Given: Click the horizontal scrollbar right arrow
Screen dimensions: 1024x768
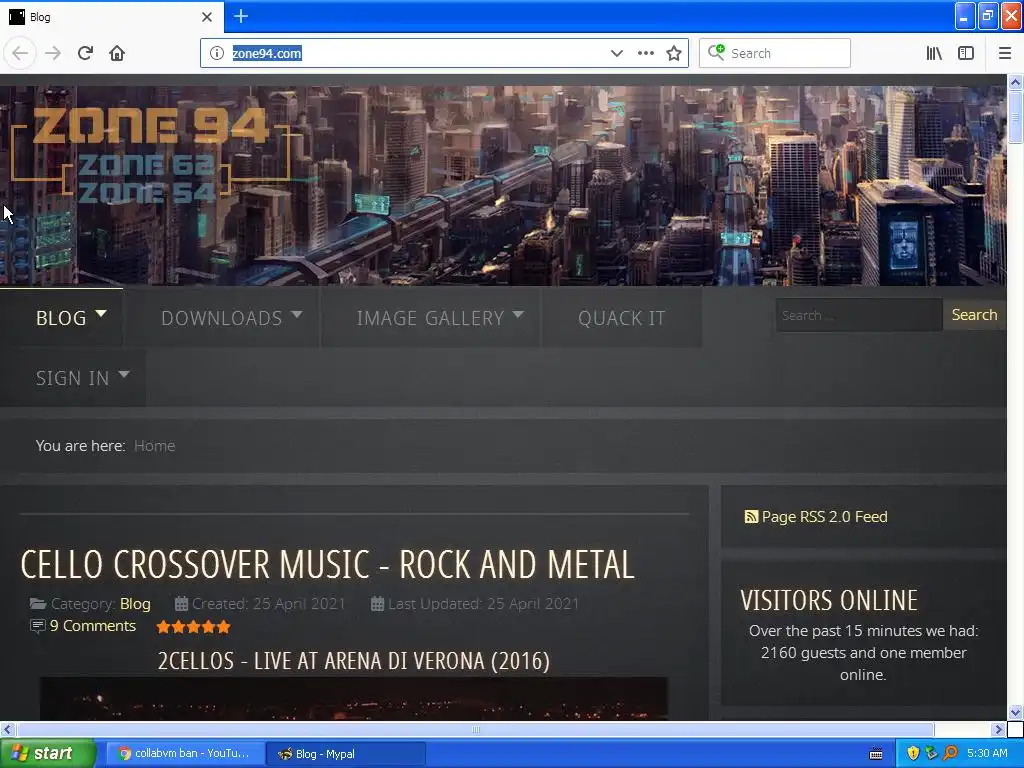Looking at the screenshot, I should (x=998, y=729).
